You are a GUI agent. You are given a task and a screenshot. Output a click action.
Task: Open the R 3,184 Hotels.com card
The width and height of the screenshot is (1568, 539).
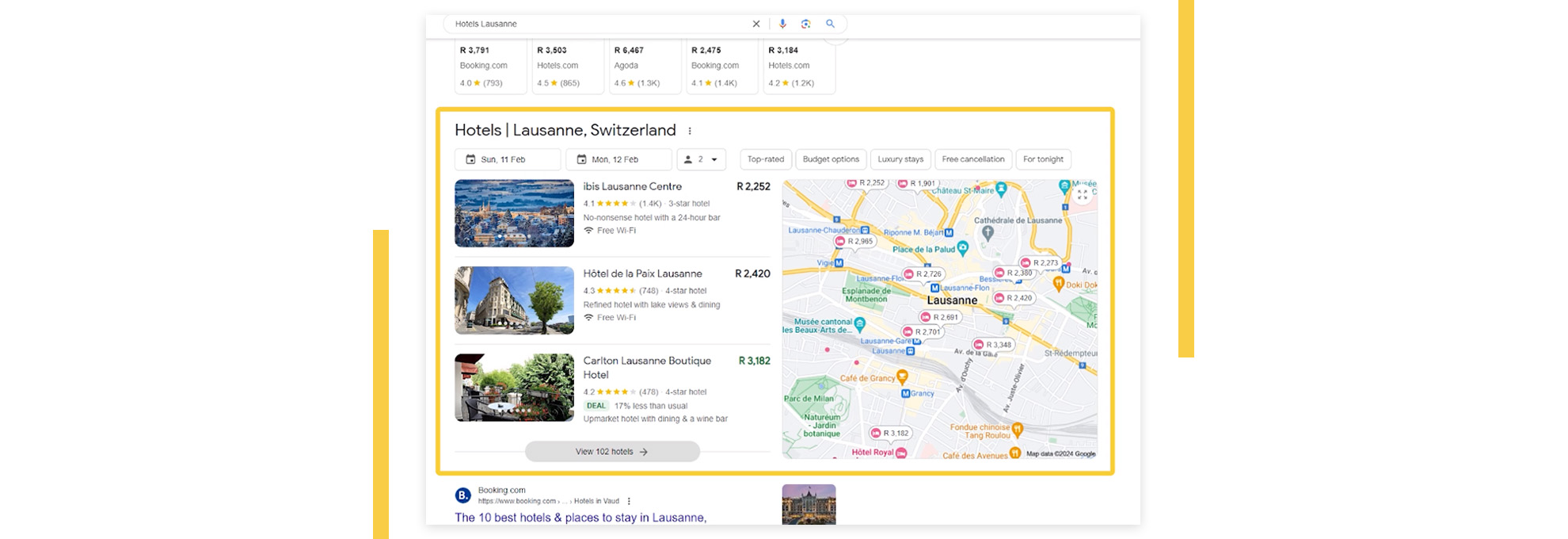799,67
